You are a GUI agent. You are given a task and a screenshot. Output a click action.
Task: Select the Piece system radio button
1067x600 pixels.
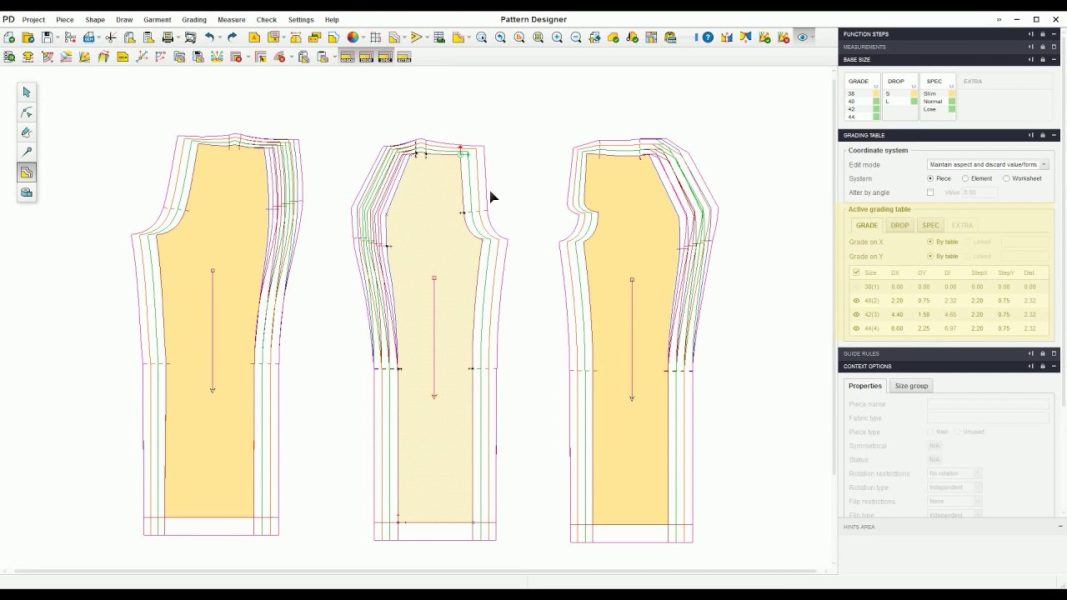click(x=930, y=178)
